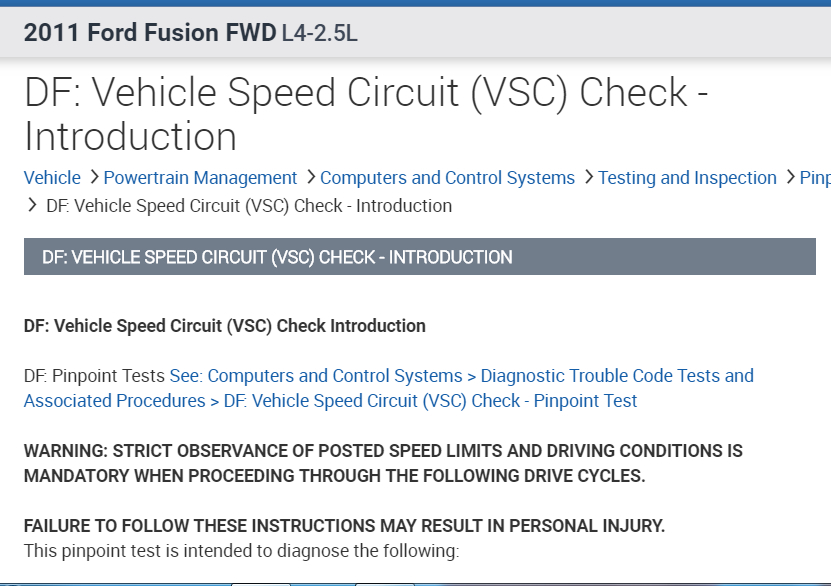Go to Powertrain Management breadcrumb
831x586 pixels.
(200, 178)
